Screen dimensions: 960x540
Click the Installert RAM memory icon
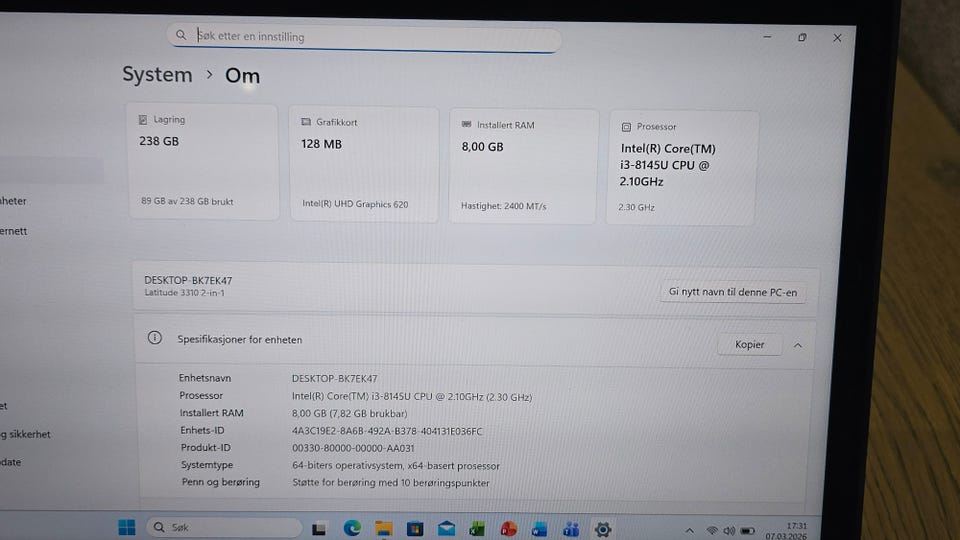pyautogui.click(x=467, y=124)
